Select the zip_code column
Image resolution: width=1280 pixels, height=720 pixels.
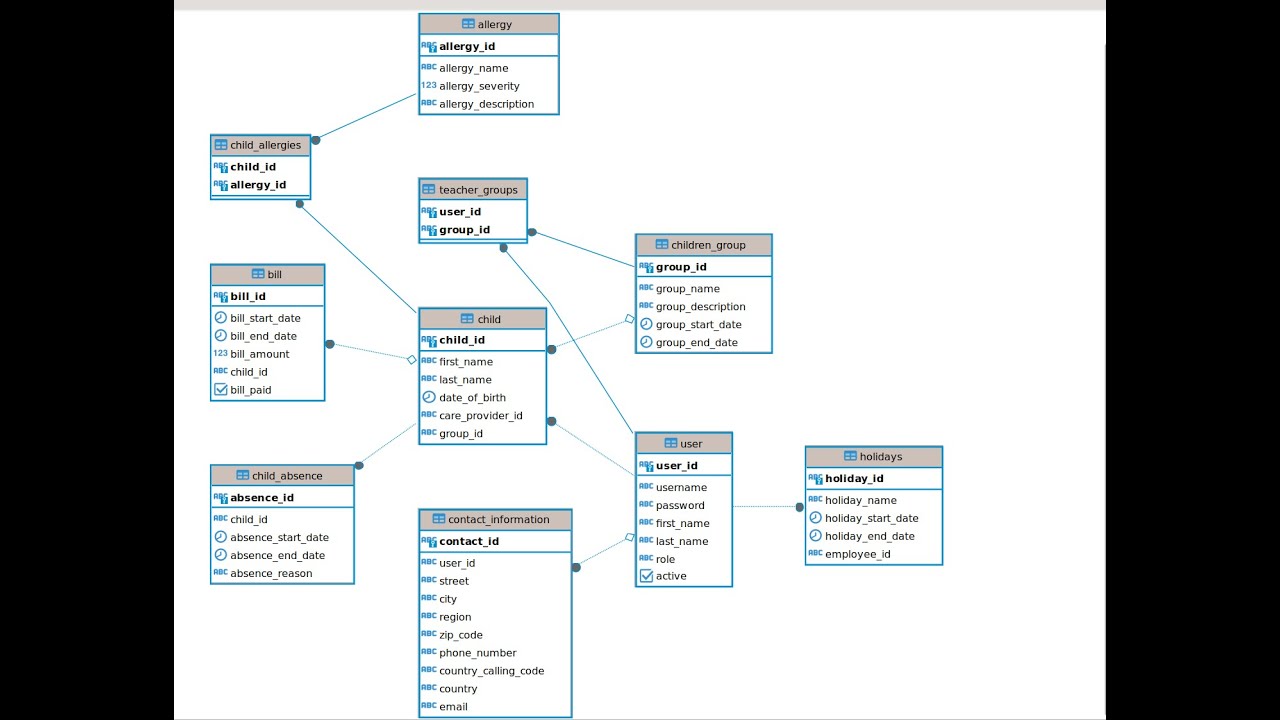pyautogui.click(x=461, y=635)
